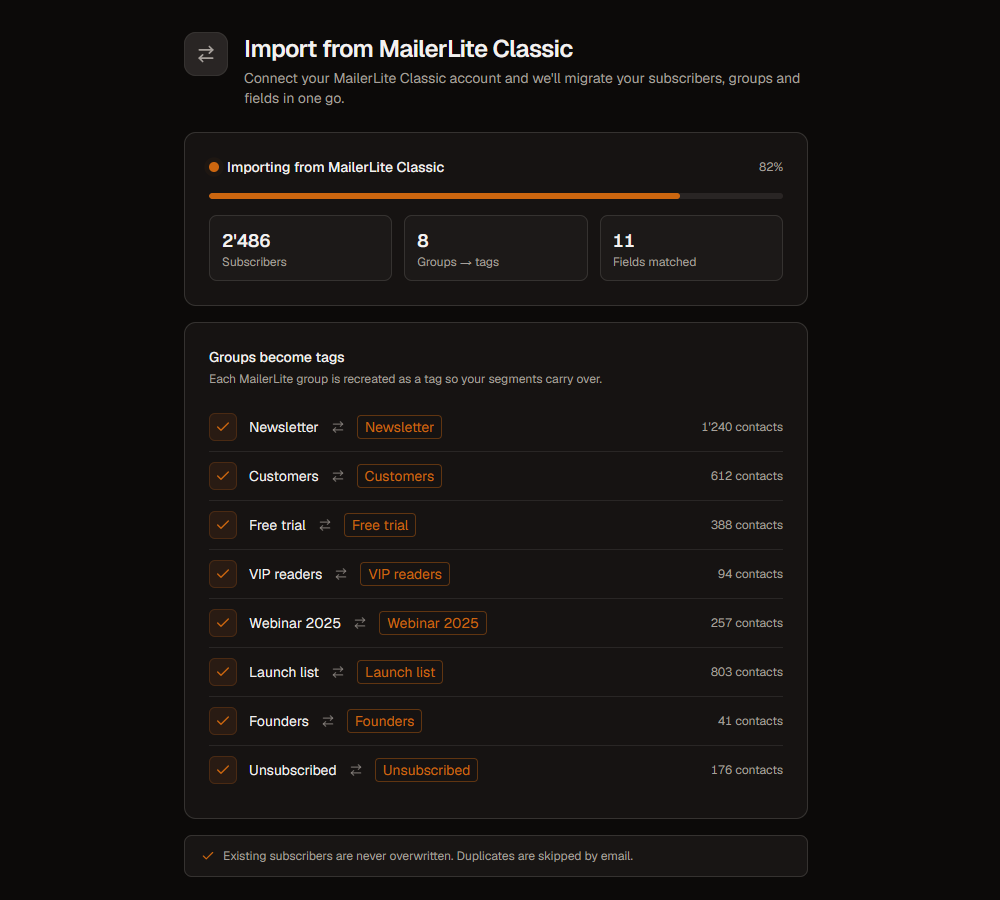Click the '41 contacts' count

[750, 721]
